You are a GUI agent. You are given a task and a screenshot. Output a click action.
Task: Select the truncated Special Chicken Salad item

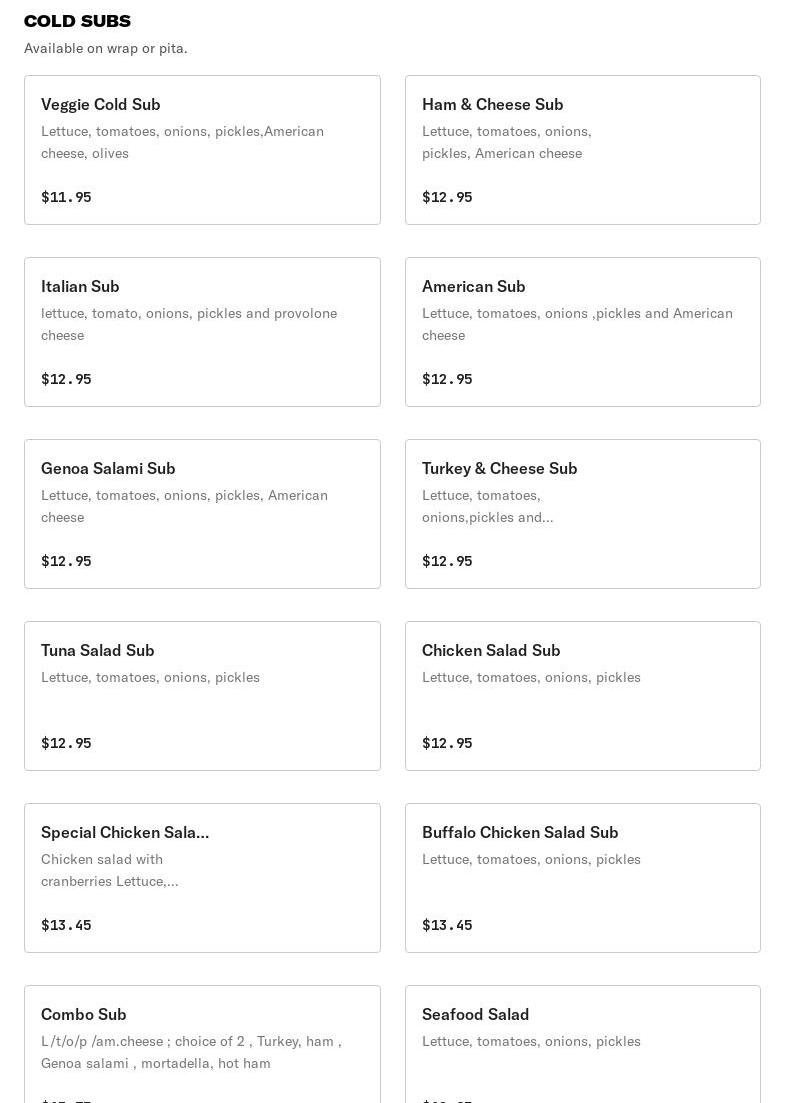coord(202,878)
